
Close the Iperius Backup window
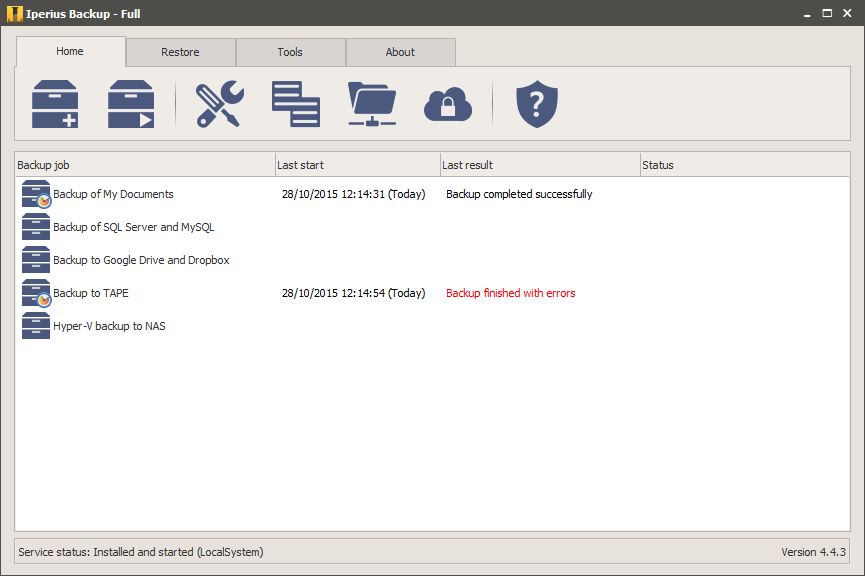tap(847, 13)
